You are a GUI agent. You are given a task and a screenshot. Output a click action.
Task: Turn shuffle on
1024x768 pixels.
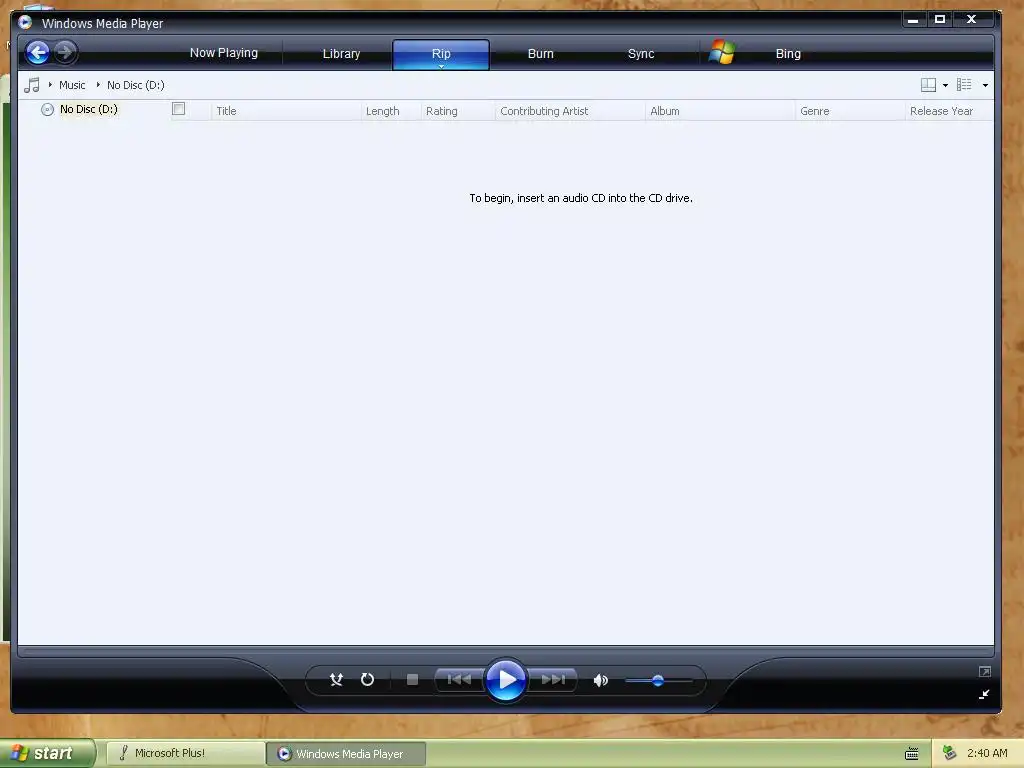click(x=336, y=680)
